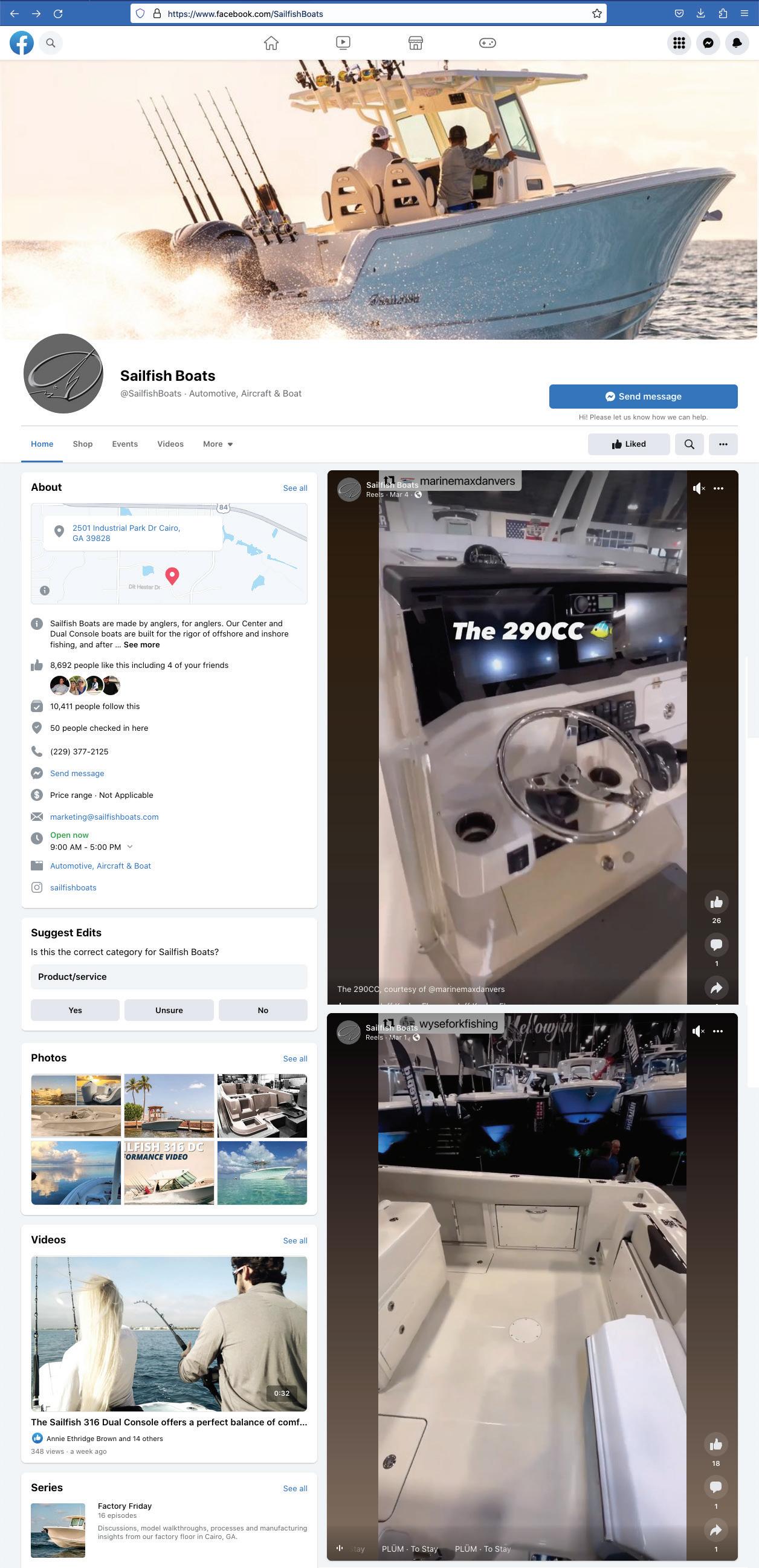Viewport: 759px width, 1568px height.
Task: Open the browser hamburger menu
Action: (x=744, y=13)
